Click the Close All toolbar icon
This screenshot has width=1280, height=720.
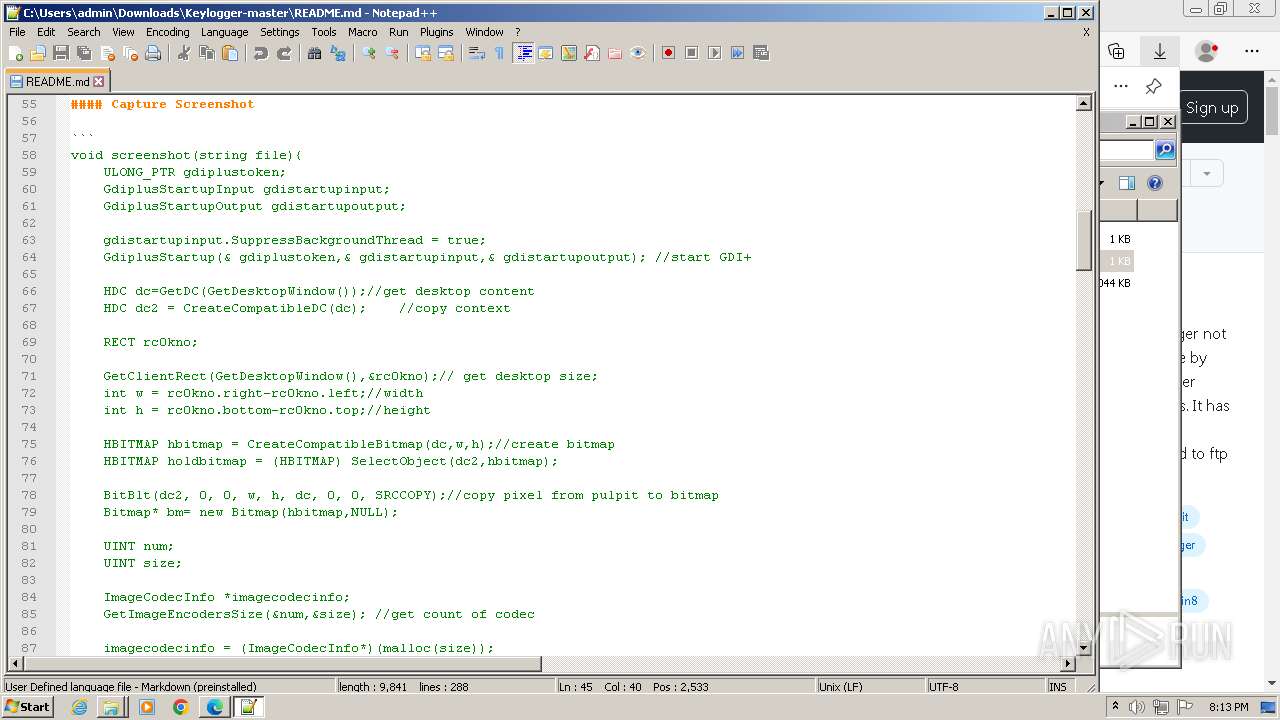(130, 53)
